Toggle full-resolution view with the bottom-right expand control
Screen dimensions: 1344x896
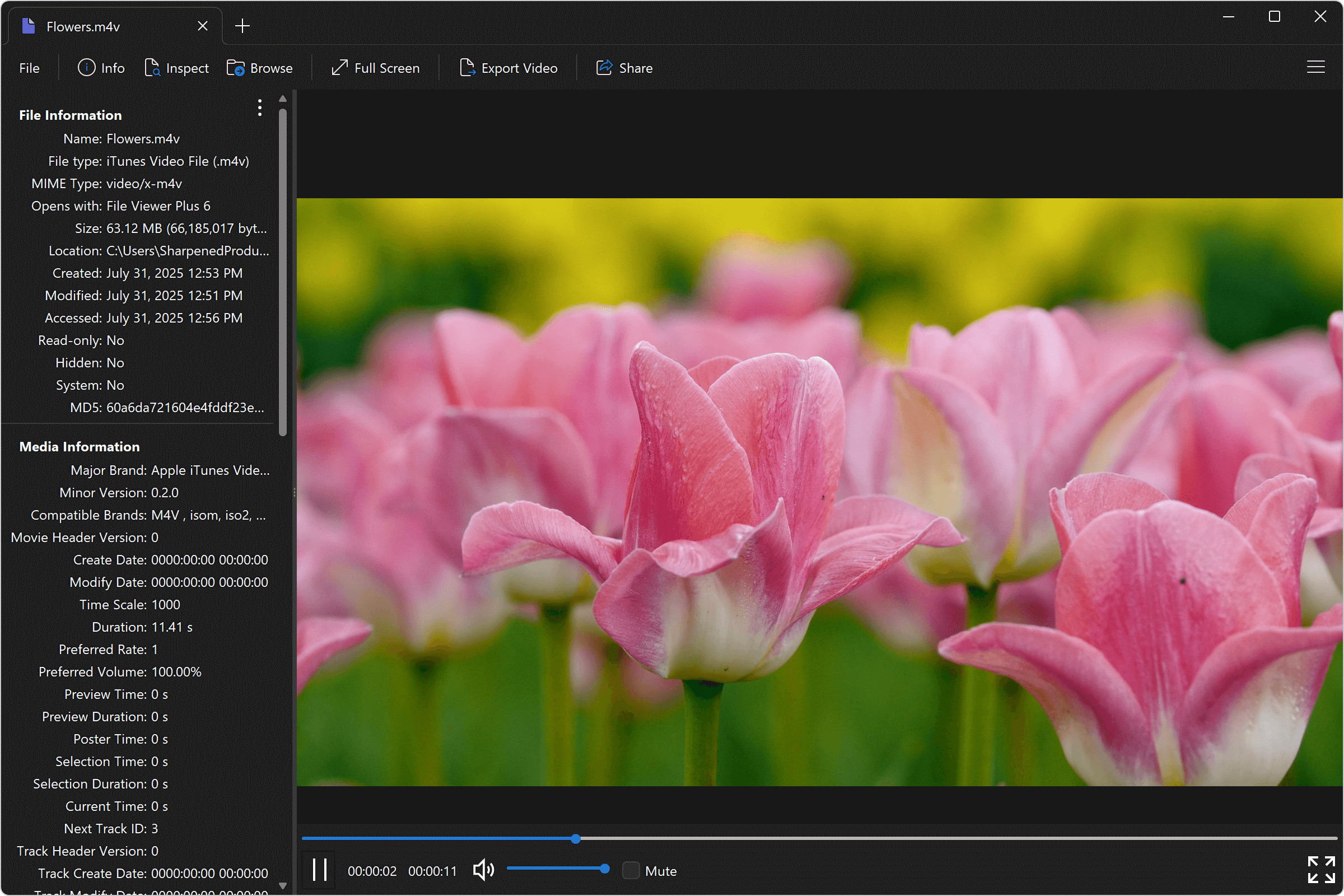(x=1322, y=870)
